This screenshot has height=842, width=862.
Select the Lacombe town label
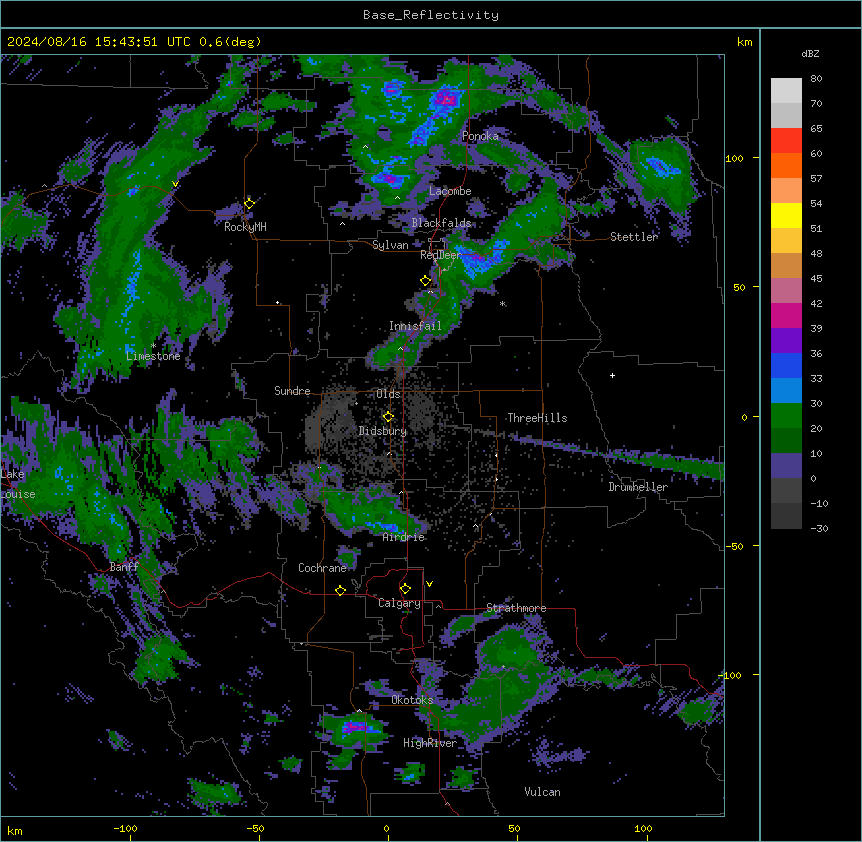[450, 191]
